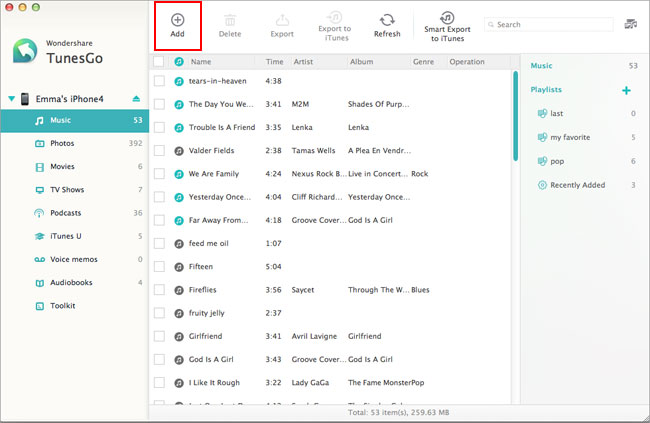
Task: Select 'my favorite' playlist
Action: [570, 137]
